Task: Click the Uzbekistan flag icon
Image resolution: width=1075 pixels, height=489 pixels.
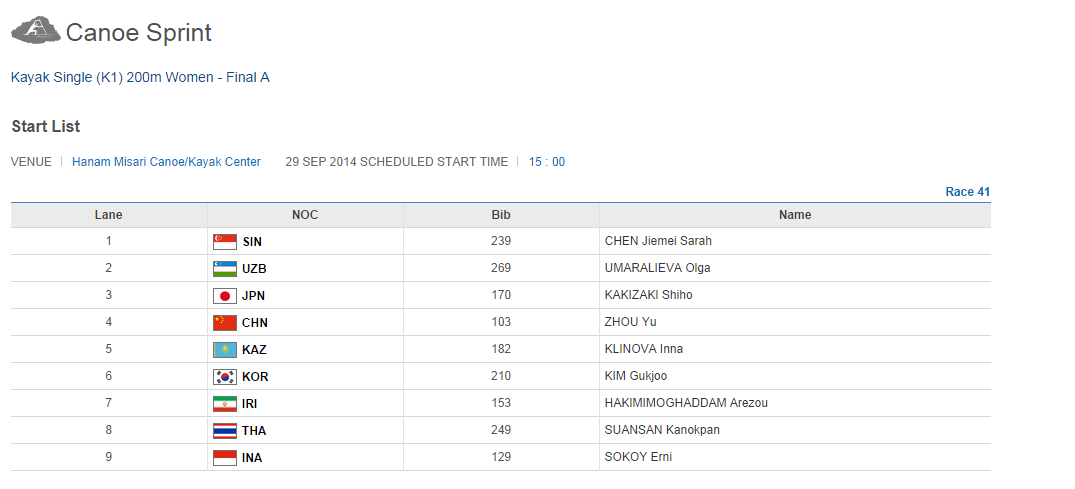Action: click(224, 269)
